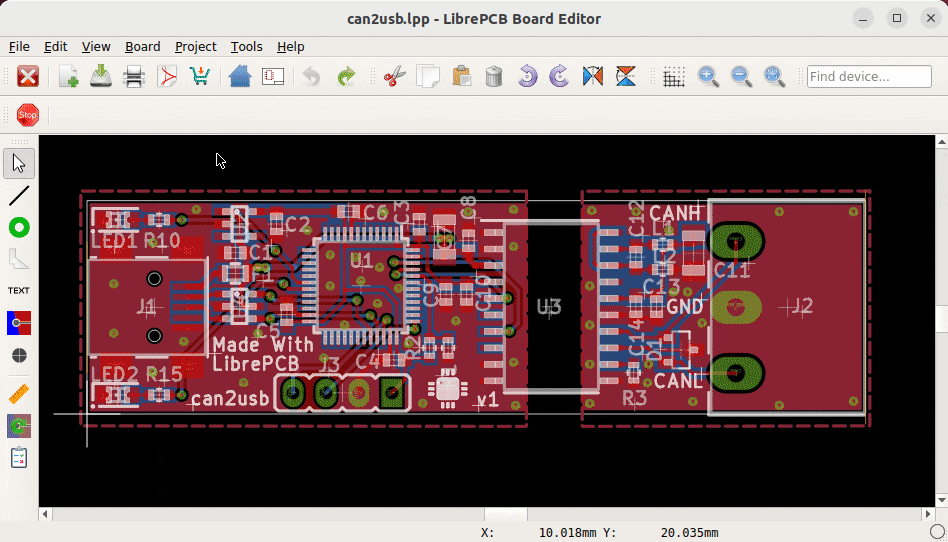Click the Cut scissors icon

[395, 76]
